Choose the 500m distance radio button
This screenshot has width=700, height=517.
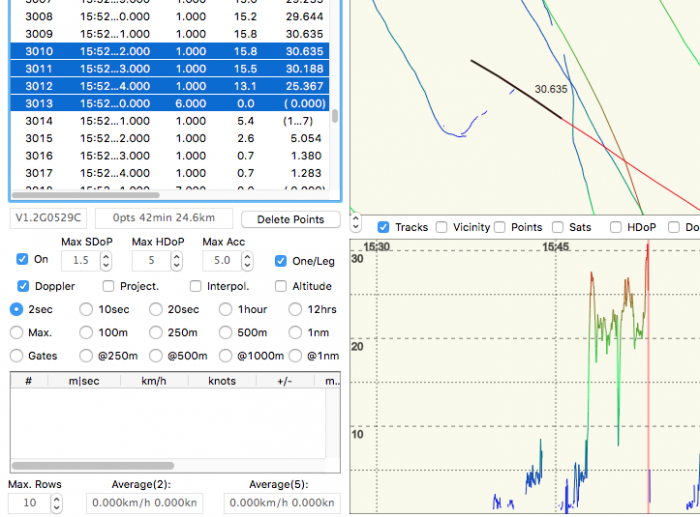pos(227,332)
